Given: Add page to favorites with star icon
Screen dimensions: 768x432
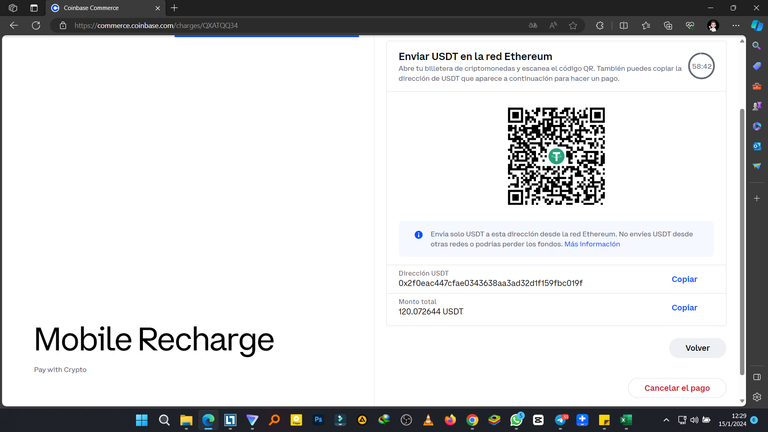Looking at the screenshot, I should [x=573, y=25].
